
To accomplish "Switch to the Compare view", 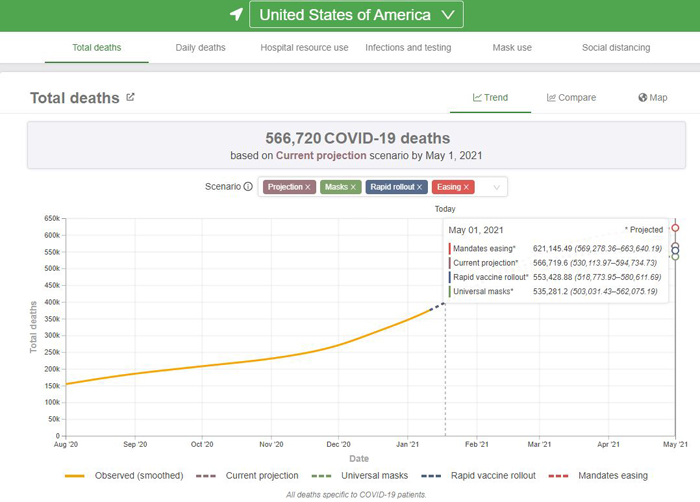I will click(x=571, y=98).
